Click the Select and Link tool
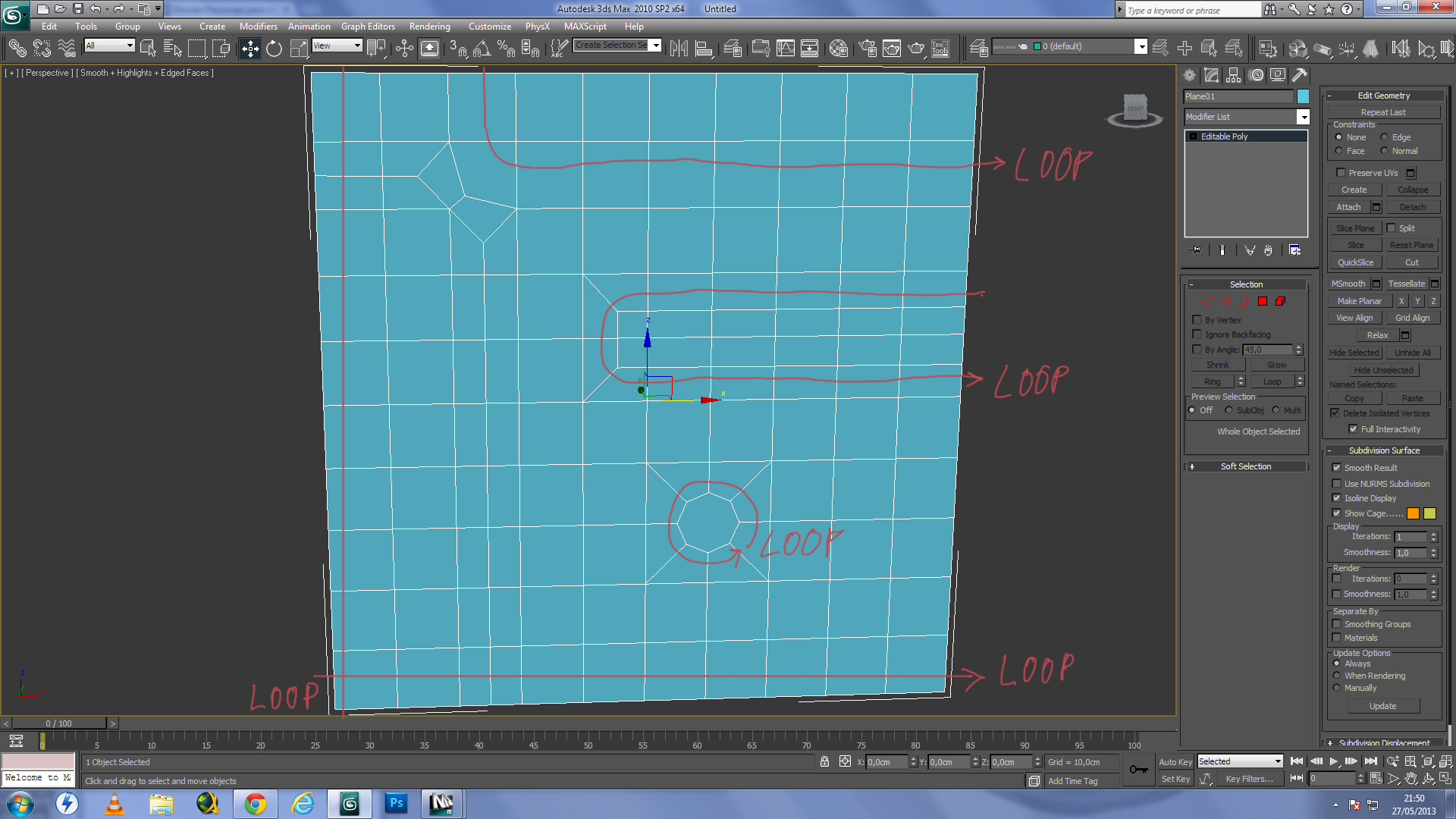1456x819 pixels. 17,49
